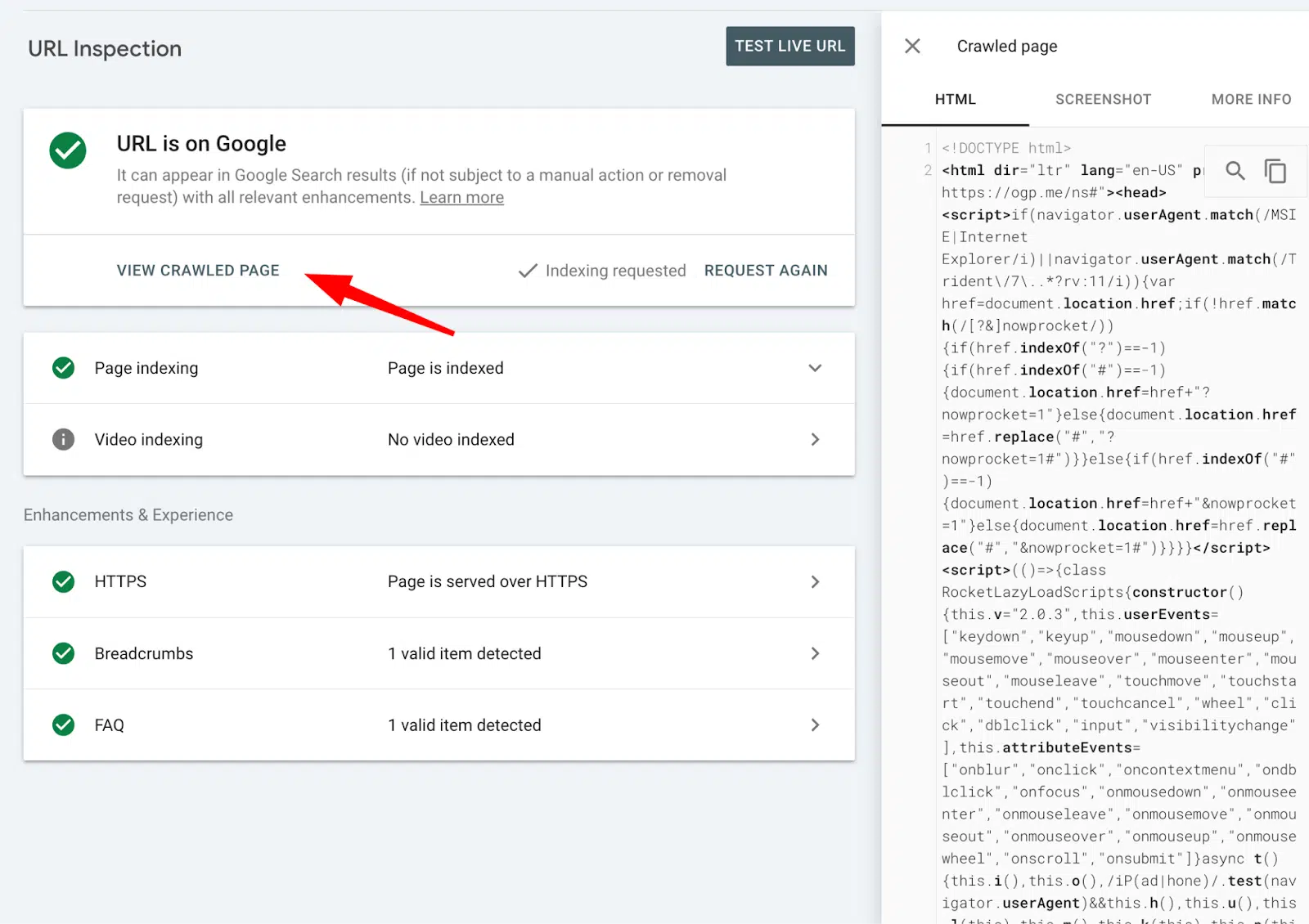1309x924 pixels.
Task: Expand the Page indexing section
Action: point(815,368)
